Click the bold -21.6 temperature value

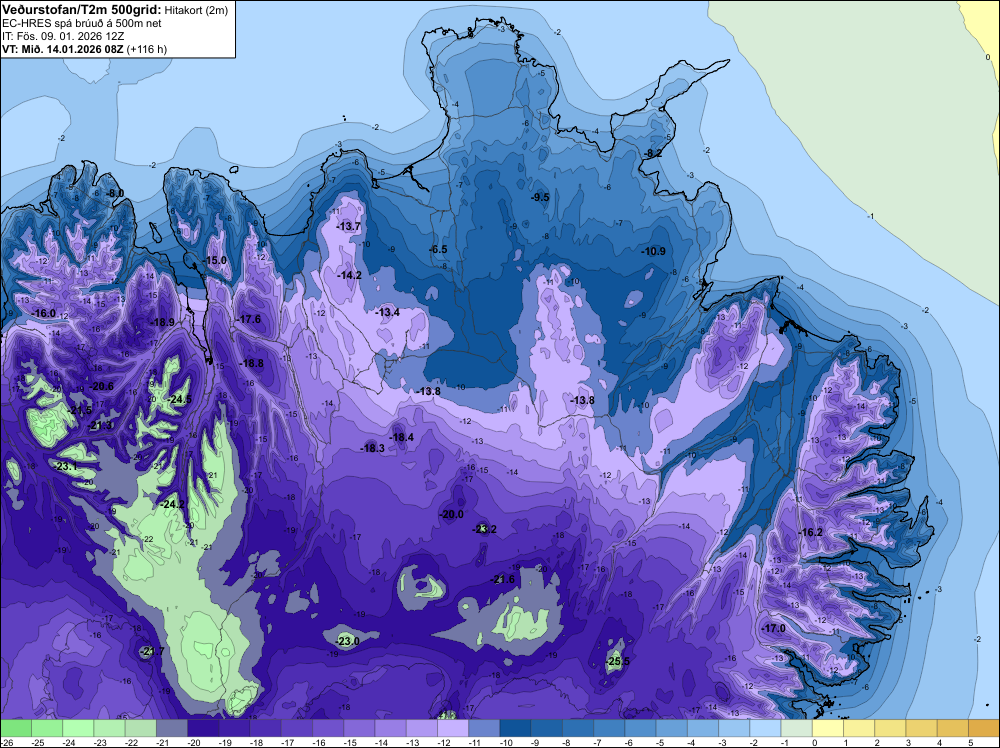point(503,578)
